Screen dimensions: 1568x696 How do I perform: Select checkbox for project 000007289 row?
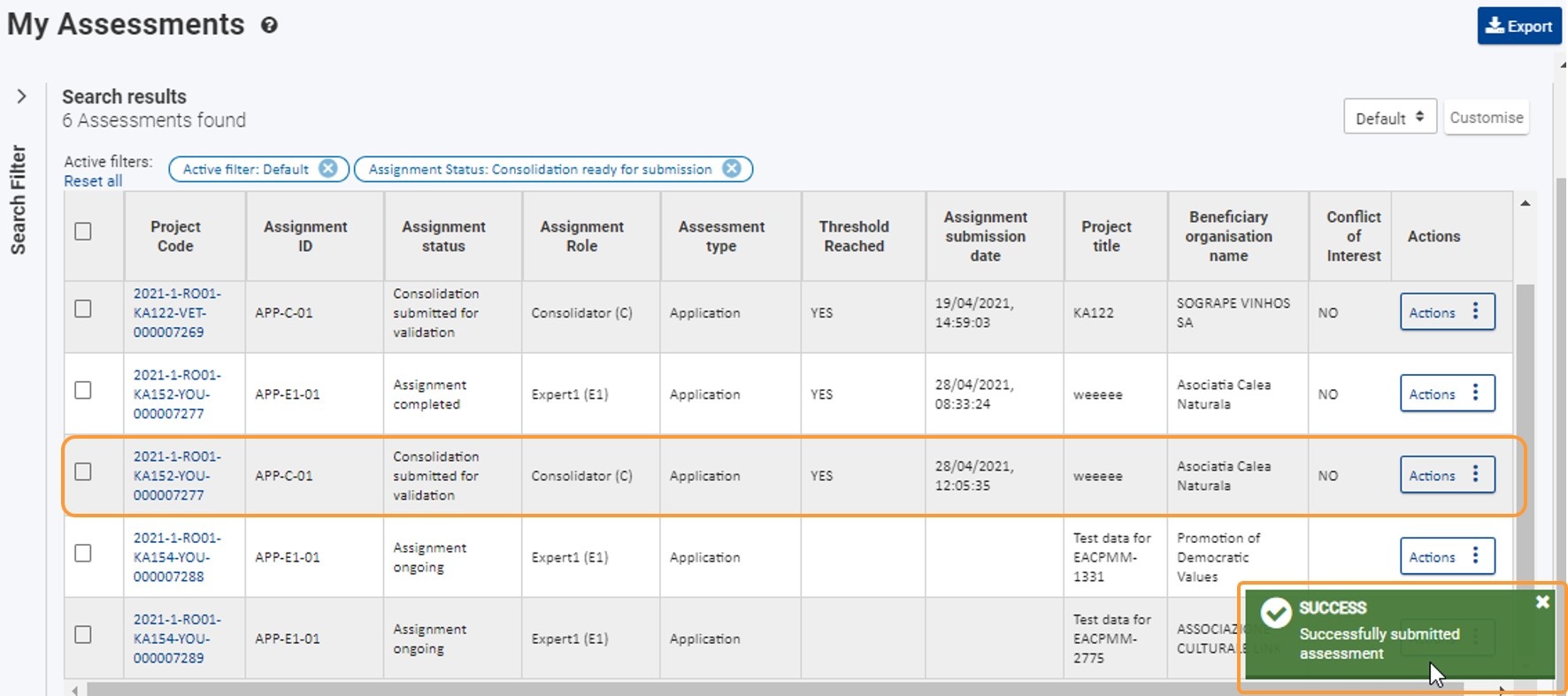click(x=83, y=634)
